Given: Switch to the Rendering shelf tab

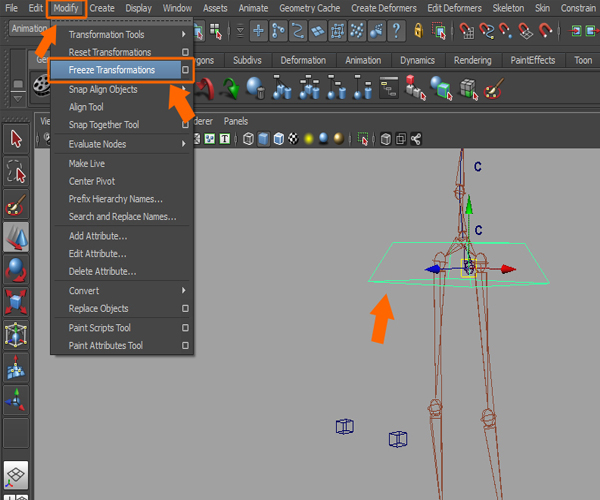Looking at the screenshot, I should click(x=472, y=60).
